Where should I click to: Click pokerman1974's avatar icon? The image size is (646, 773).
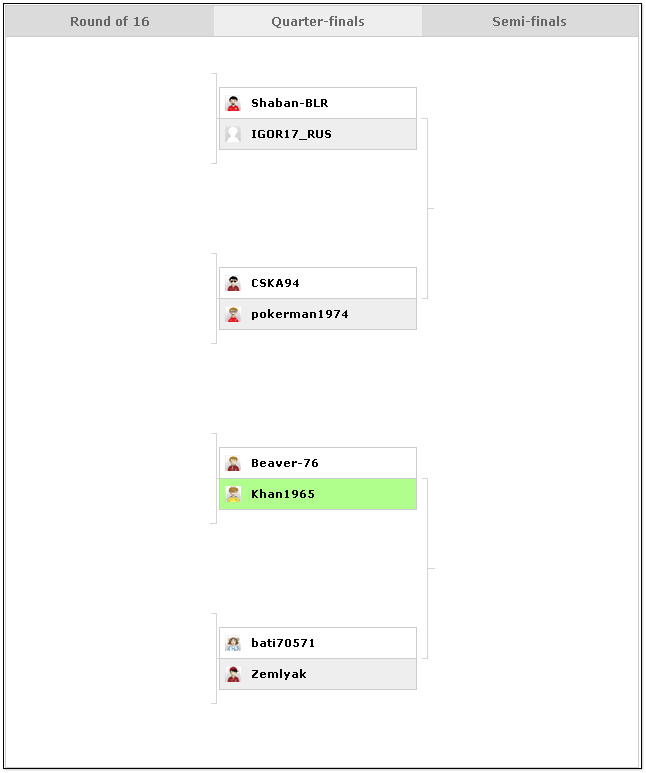coord(233,314)
